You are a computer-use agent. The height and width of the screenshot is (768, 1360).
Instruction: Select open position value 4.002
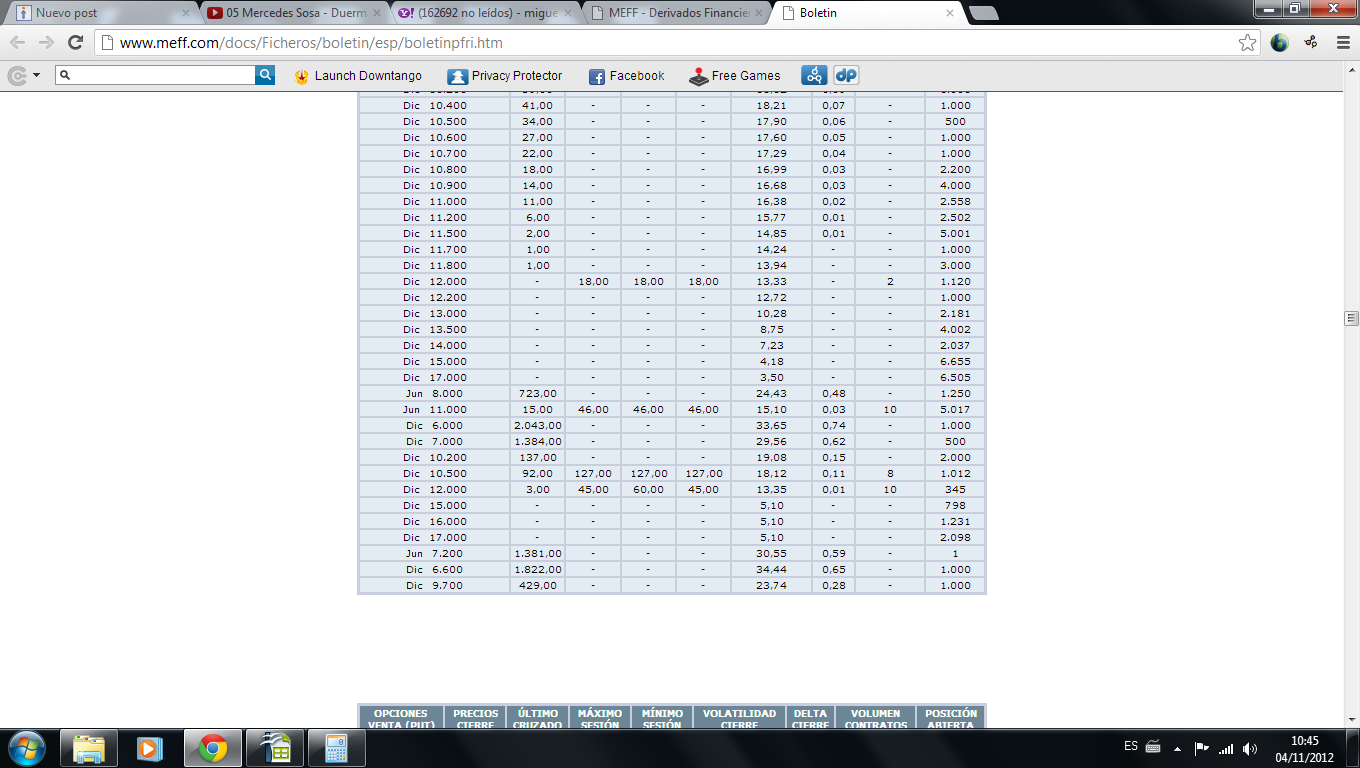point(955,329)
